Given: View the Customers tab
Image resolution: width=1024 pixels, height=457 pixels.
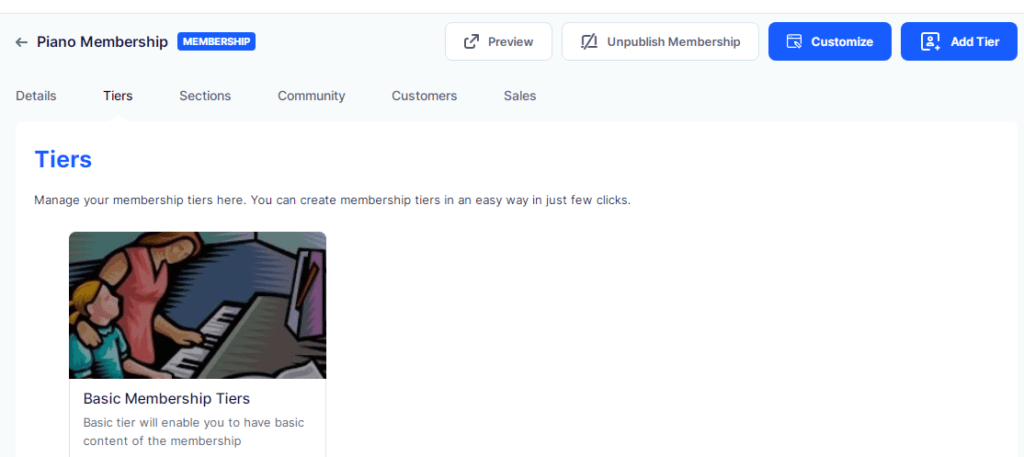Looking at the screenshot, I should (424, 96).
